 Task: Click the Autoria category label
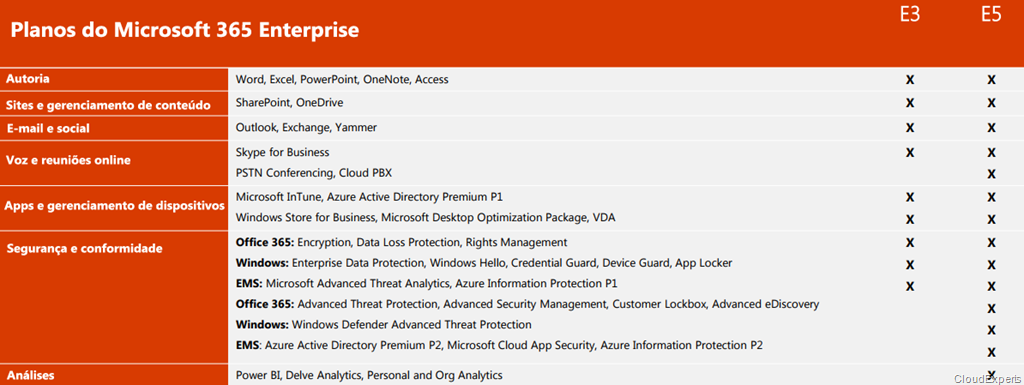(x=28, y=79)
